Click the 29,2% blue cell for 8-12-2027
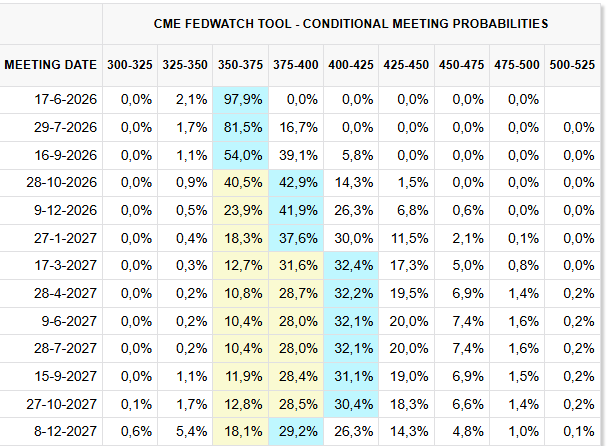 click(x=296, y=432)
